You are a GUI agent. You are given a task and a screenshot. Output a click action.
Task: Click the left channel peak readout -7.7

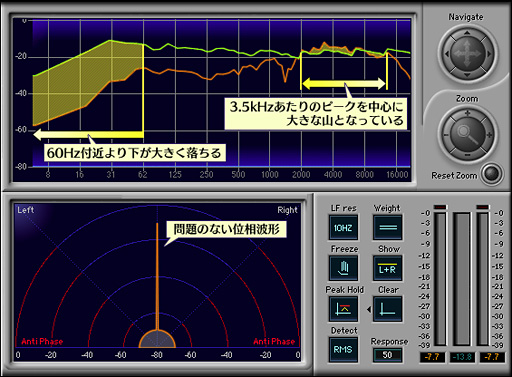tap(432, 357)
